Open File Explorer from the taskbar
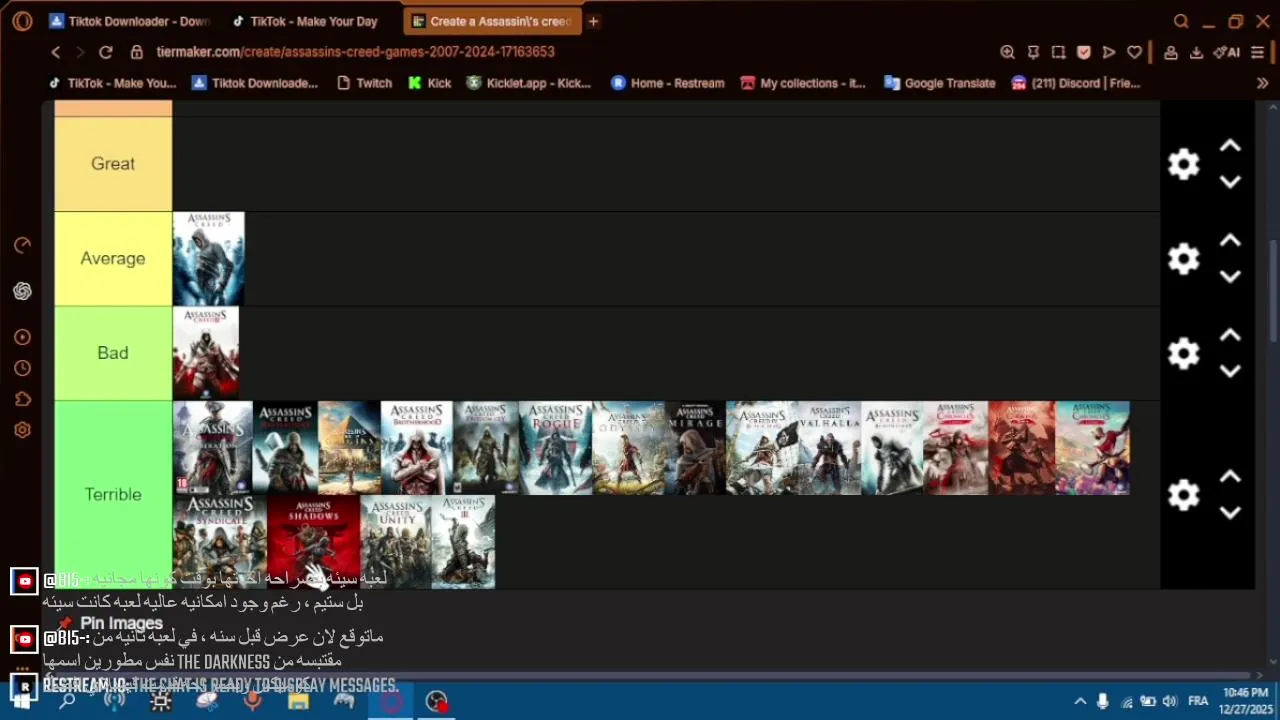The width and height of the screenshot is (1280, 720). pos(298,701)
